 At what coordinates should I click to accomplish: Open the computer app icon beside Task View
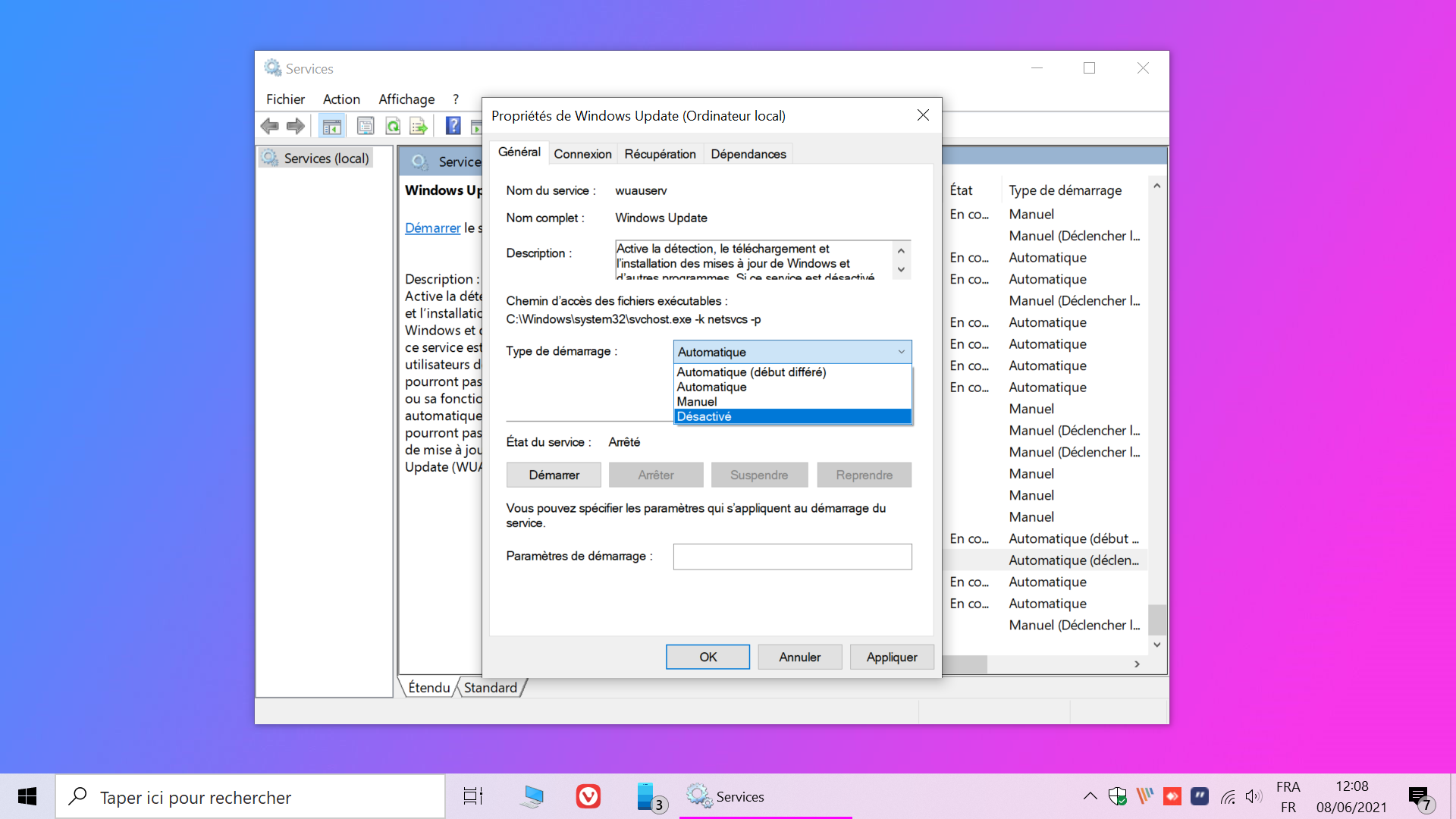point(532,796)
